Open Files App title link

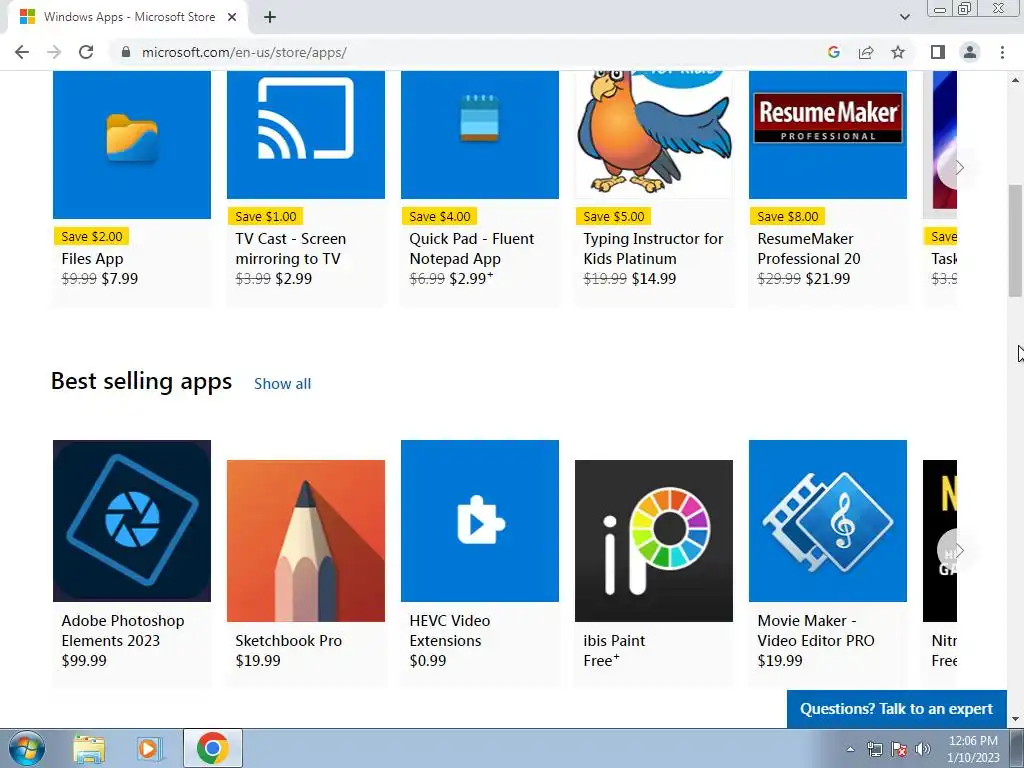92,259
